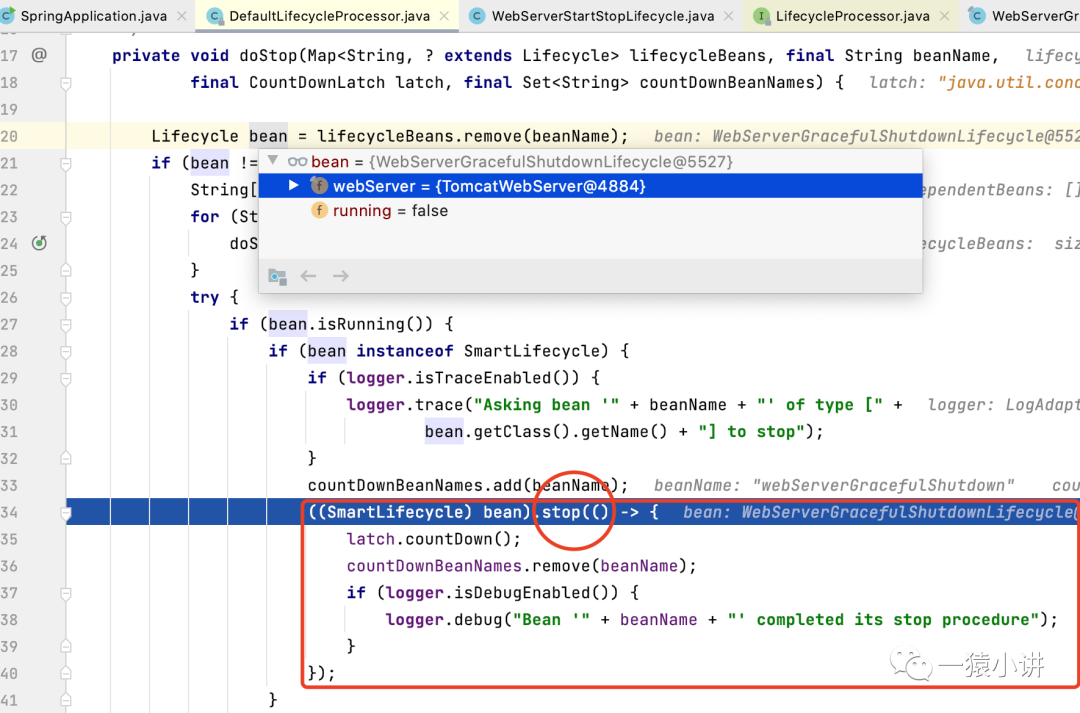Click the class icon on WebServerStartStopLifecycle tab
1080x713 pixels.
point(477,16)
